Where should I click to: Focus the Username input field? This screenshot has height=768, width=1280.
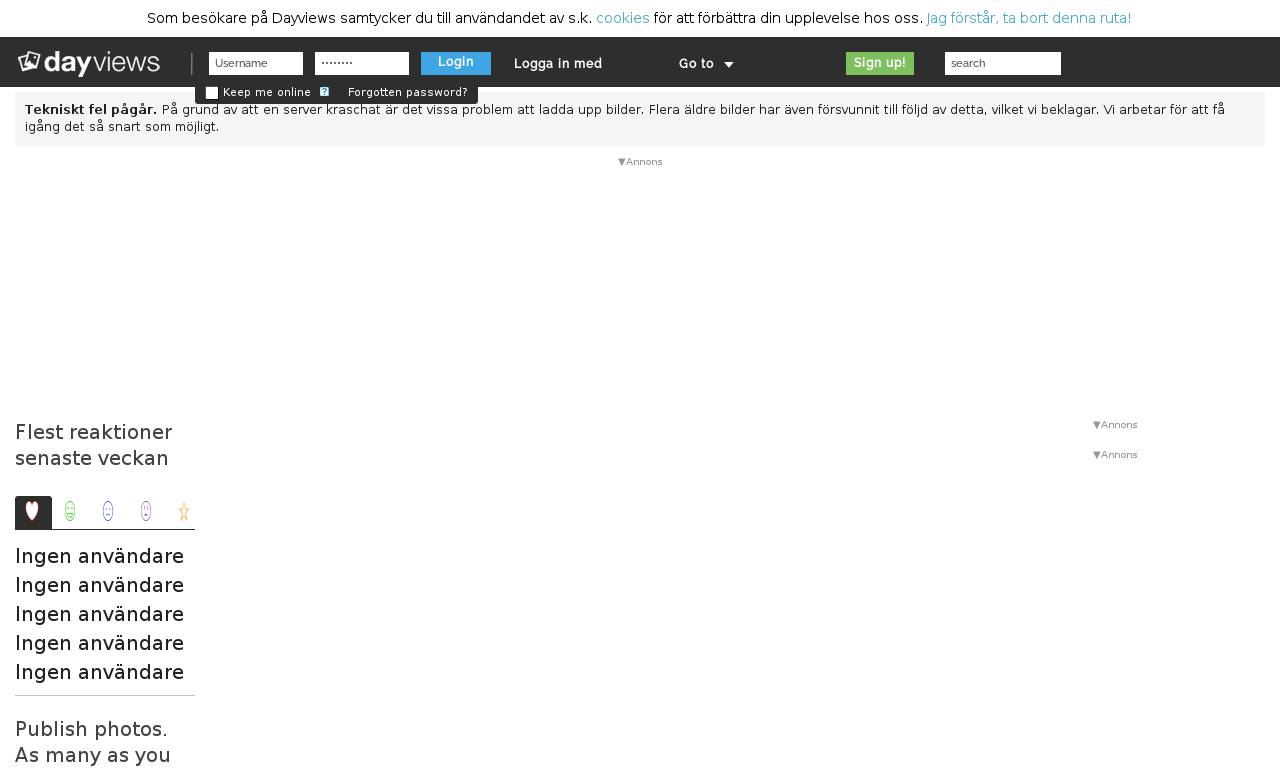click(256, 63)
